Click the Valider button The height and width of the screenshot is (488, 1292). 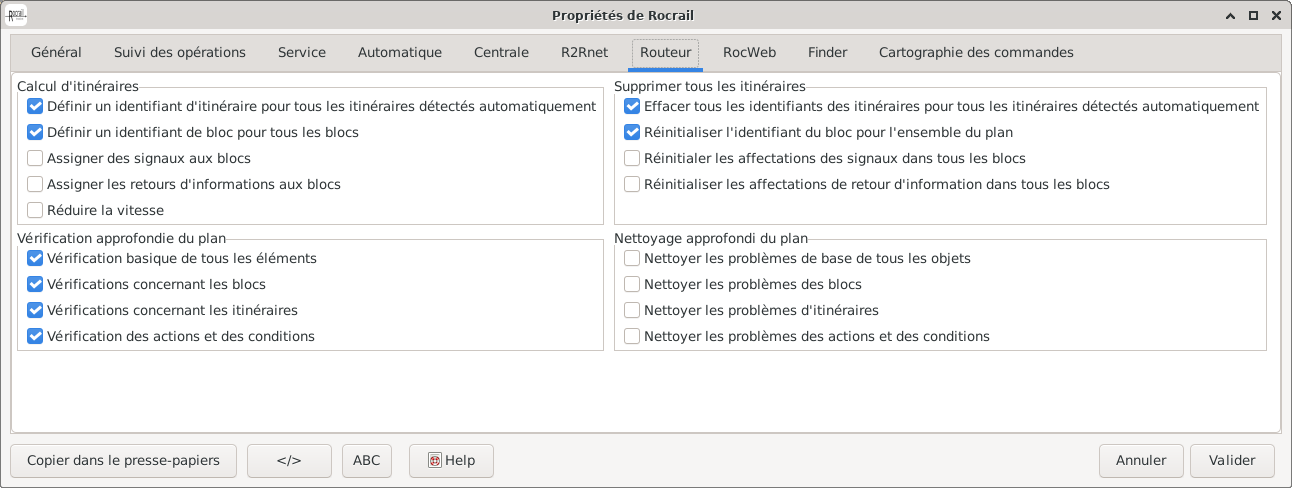click(x=1232, y=461)
